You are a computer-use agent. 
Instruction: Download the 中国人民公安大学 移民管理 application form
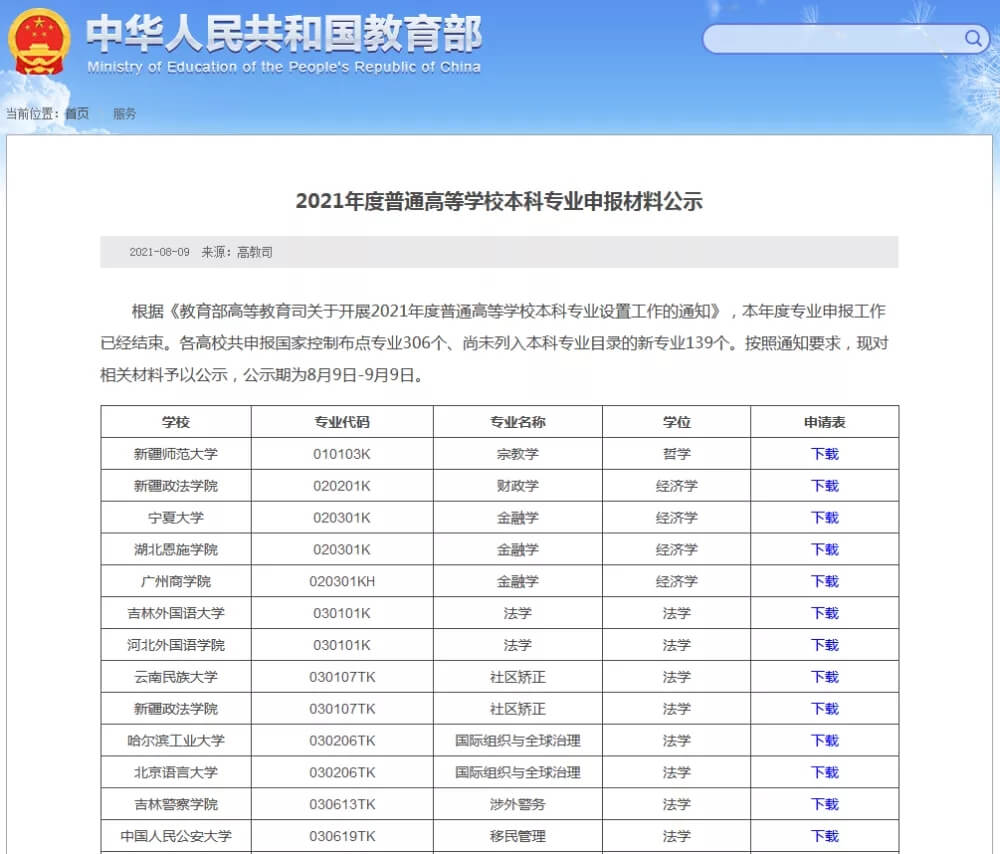click(824, 836)
